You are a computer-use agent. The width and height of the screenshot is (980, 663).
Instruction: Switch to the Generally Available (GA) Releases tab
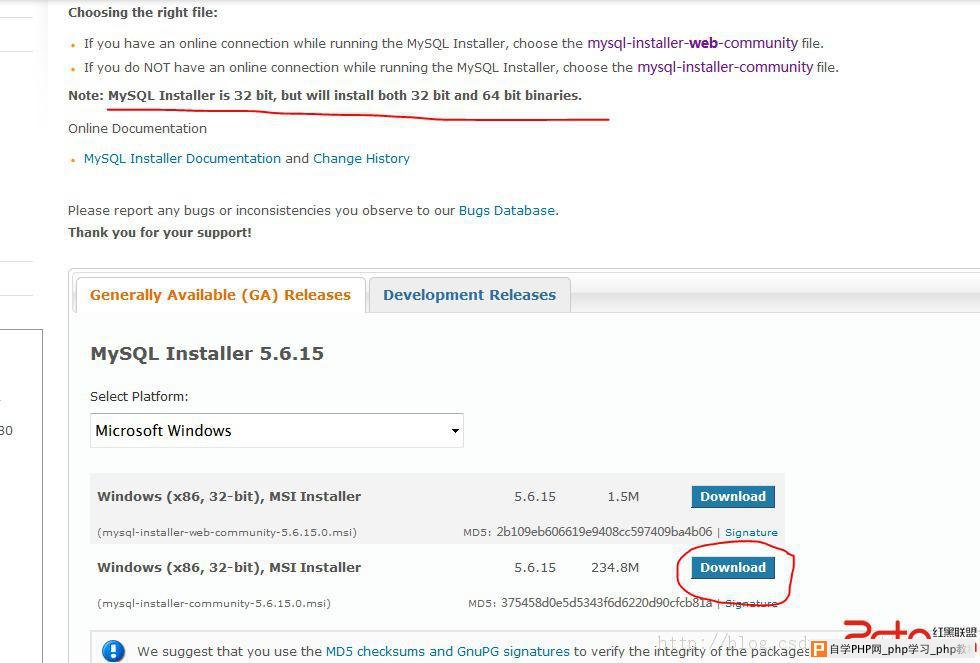tap(220, 295)
